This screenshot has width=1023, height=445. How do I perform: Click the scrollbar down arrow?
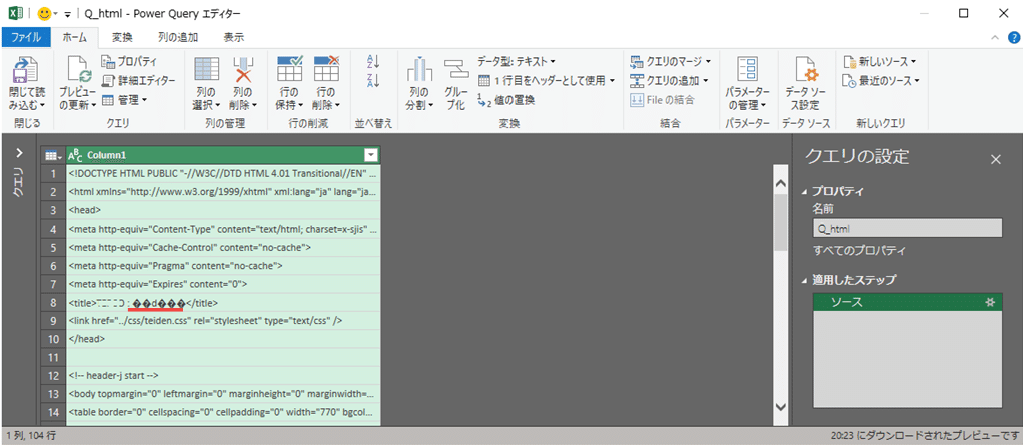click(781, 406)
